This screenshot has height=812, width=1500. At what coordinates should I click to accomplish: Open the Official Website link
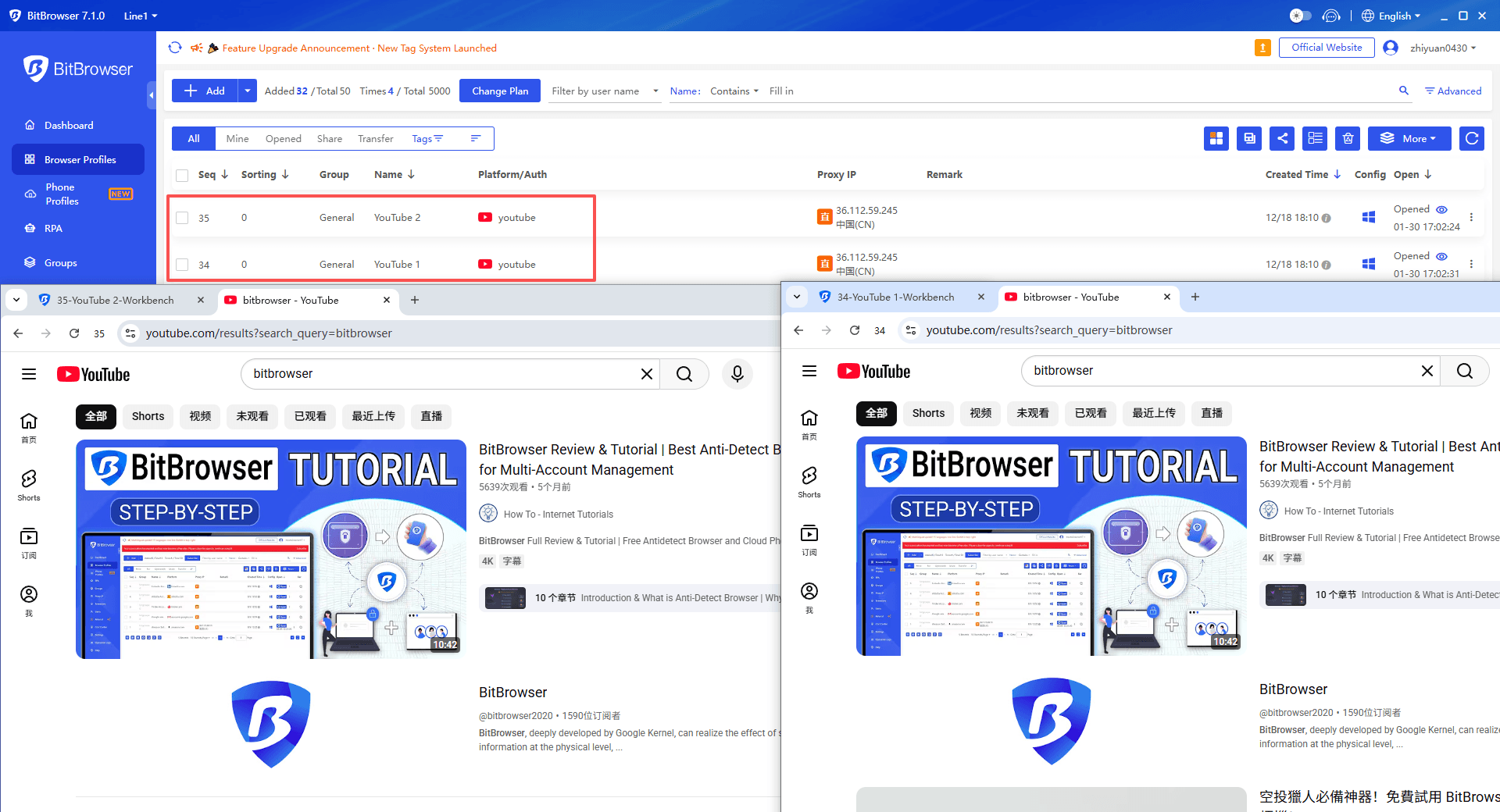pos(1326,47)
